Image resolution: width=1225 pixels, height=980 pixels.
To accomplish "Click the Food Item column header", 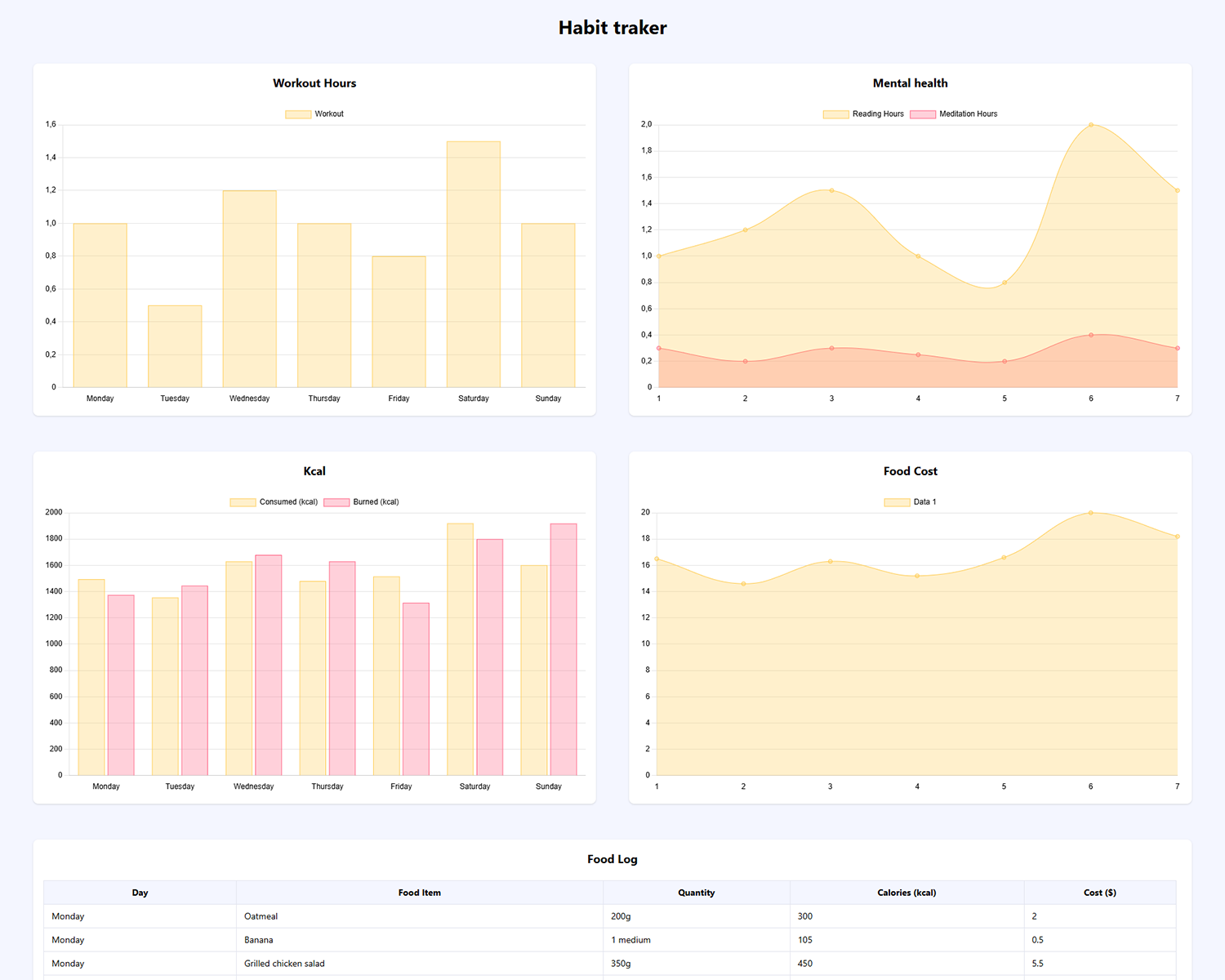I will pyautogui.click(x=420, y=893).
